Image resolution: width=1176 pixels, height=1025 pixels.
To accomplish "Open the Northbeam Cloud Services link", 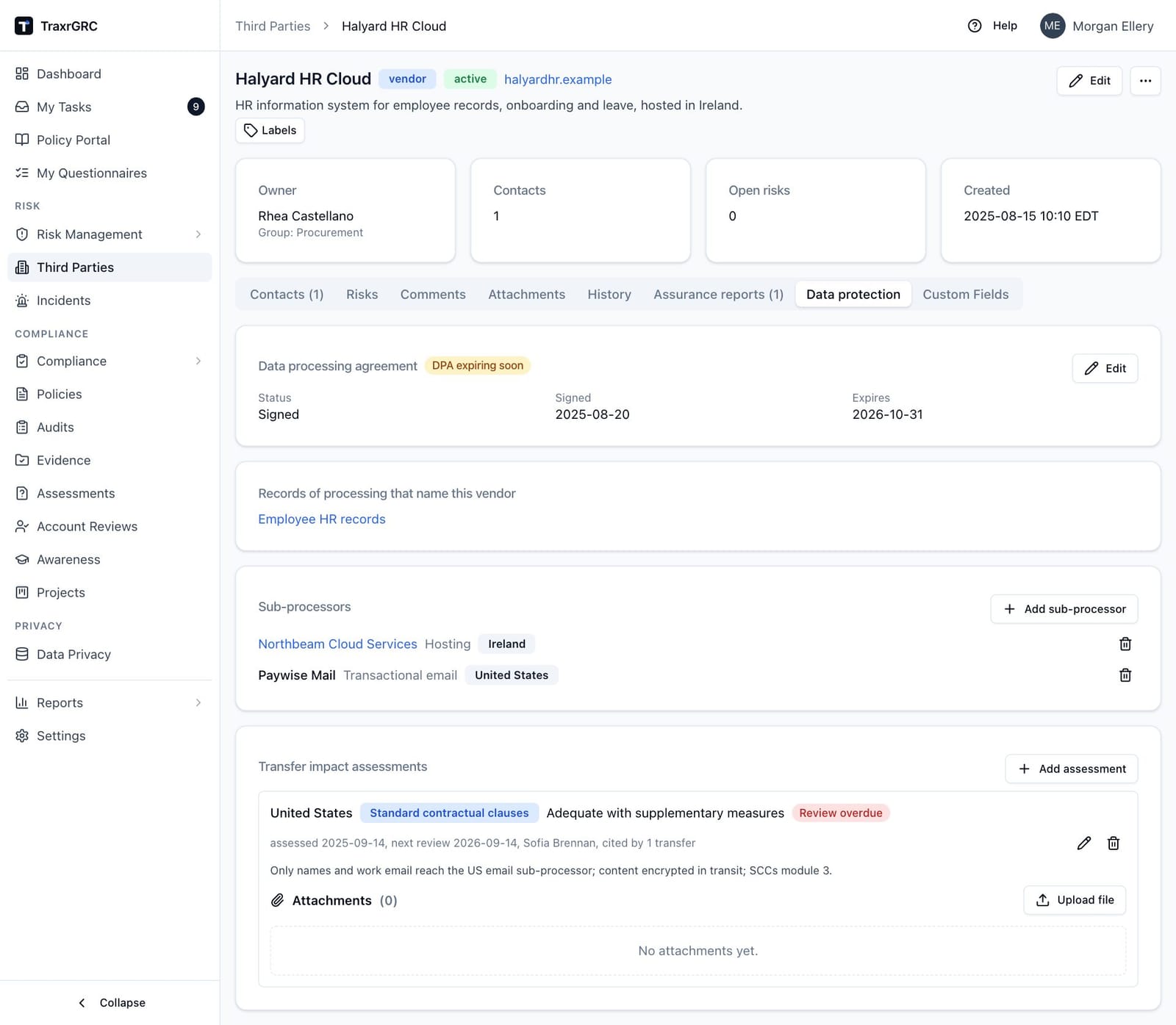I will point(337,644).
